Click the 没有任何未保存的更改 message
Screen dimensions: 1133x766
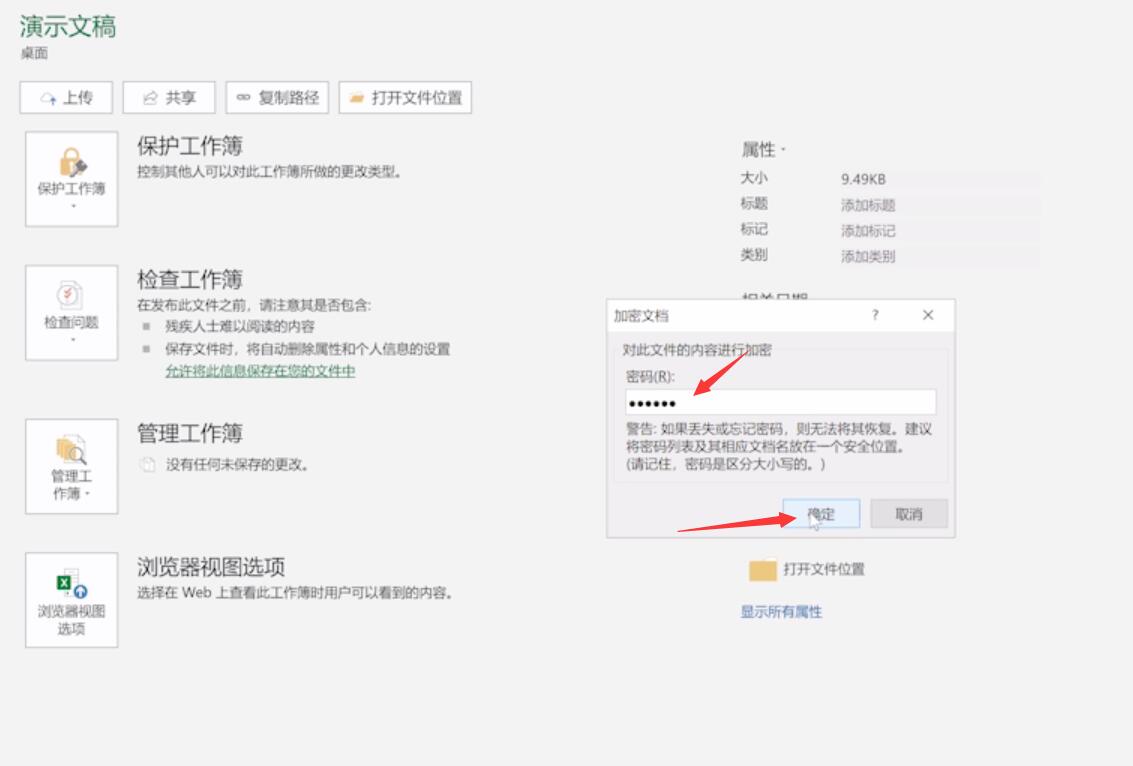[x=237, y=465]
